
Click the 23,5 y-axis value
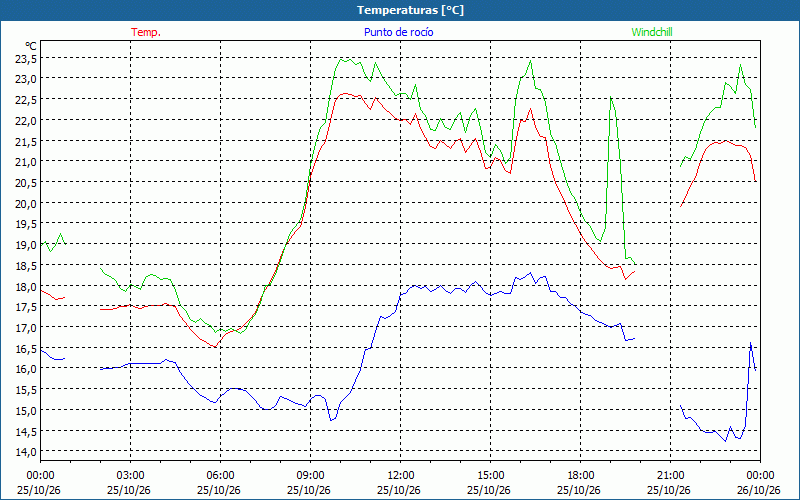[26, 59]
